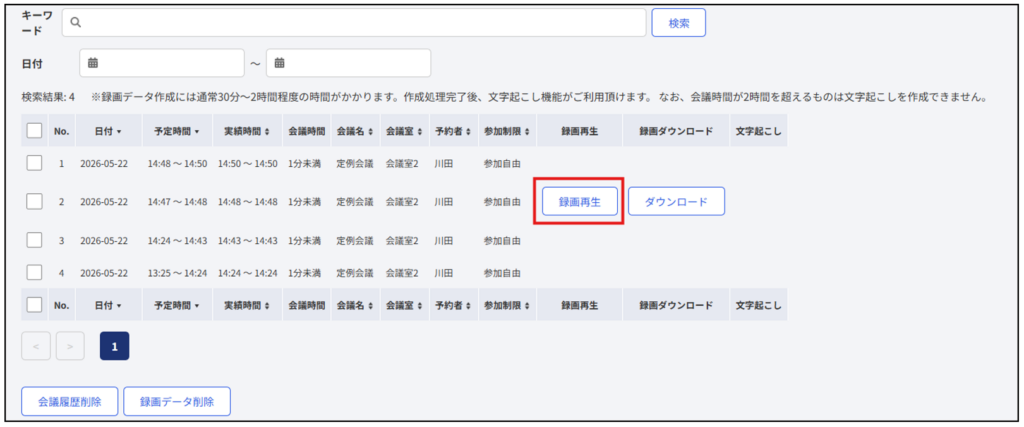Check the checkbox for row No. 1

(35, 163)
